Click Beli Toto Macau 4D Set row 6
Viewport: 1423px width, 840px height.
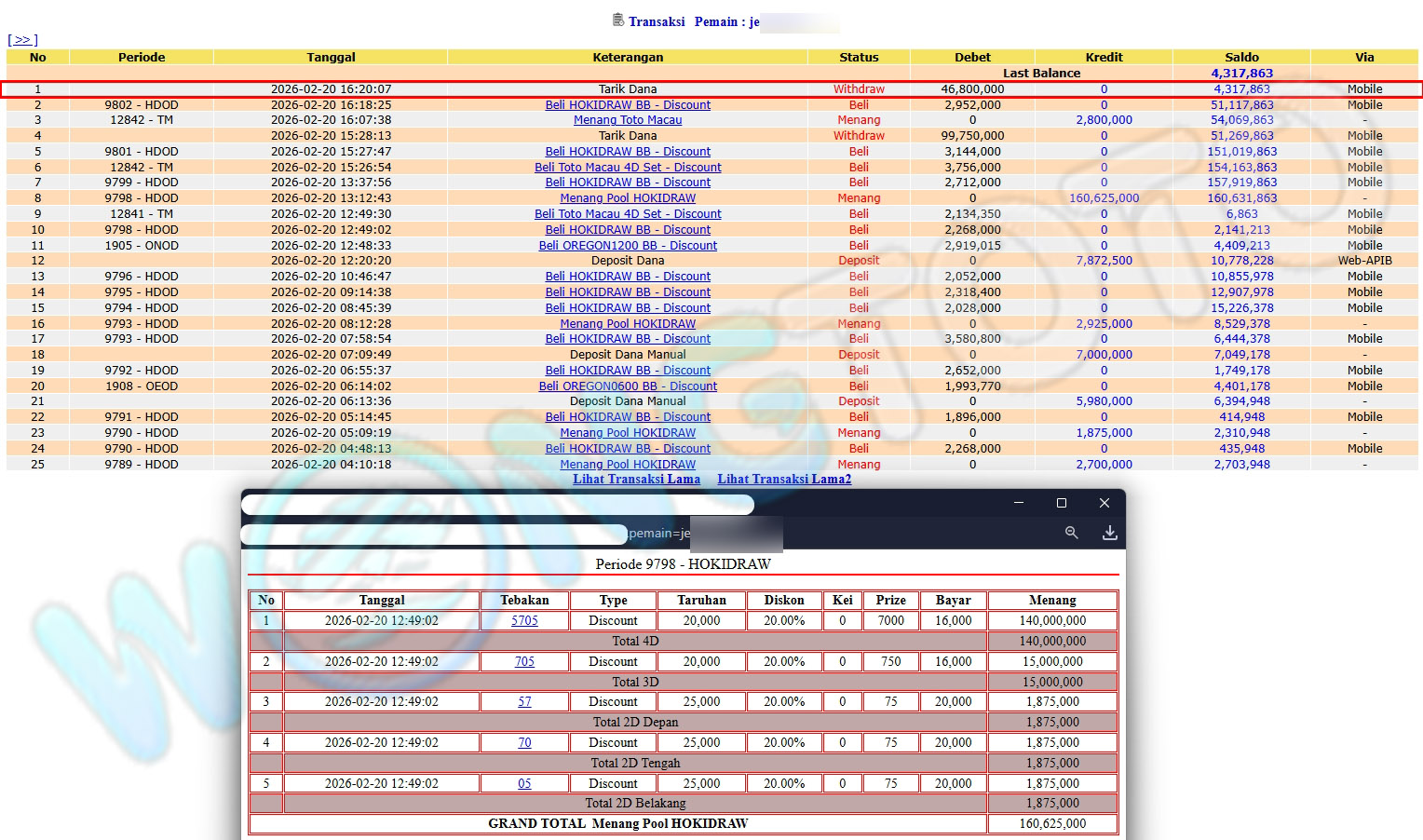click(627, 168)
